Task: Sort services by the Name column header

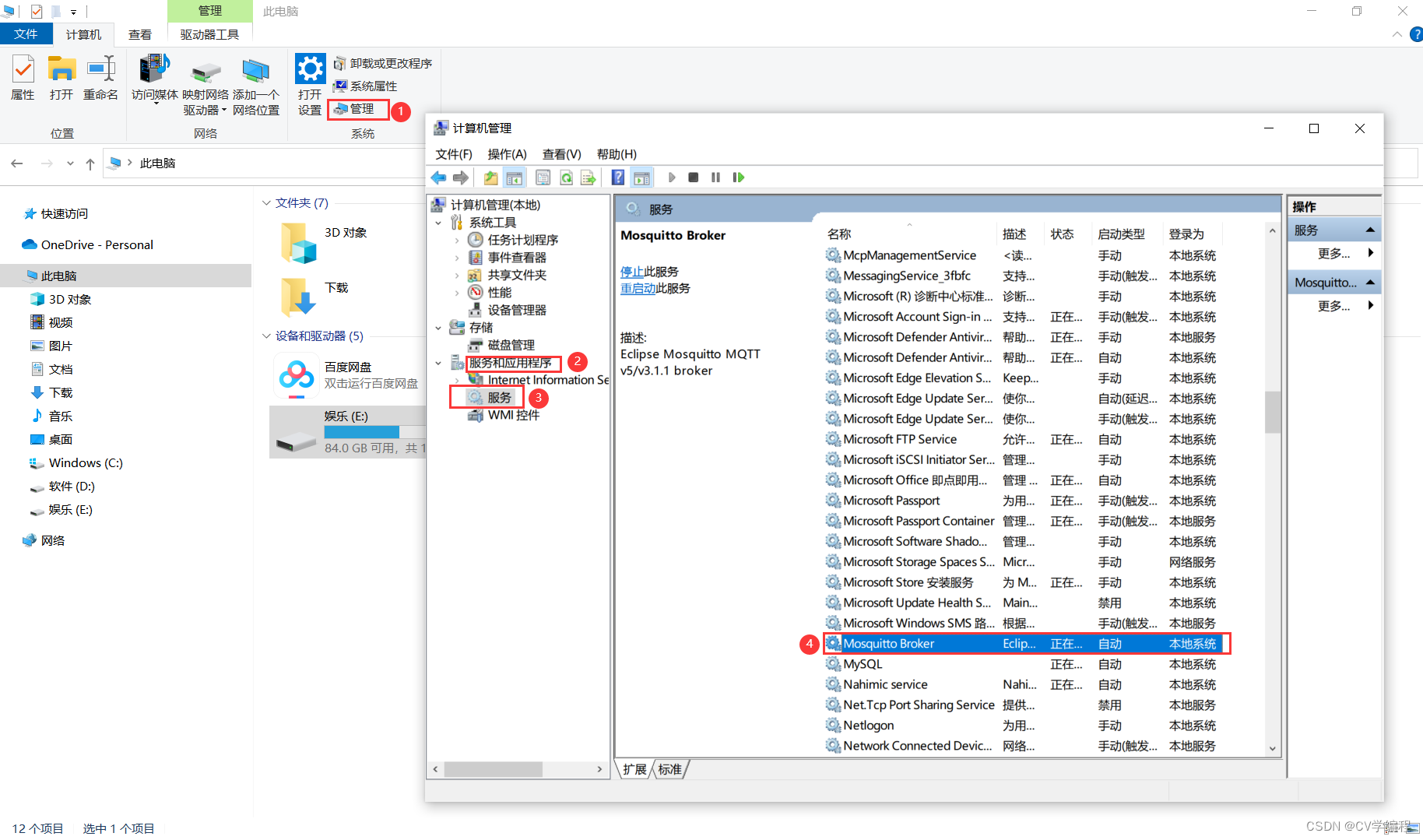Action: [909, 234]
